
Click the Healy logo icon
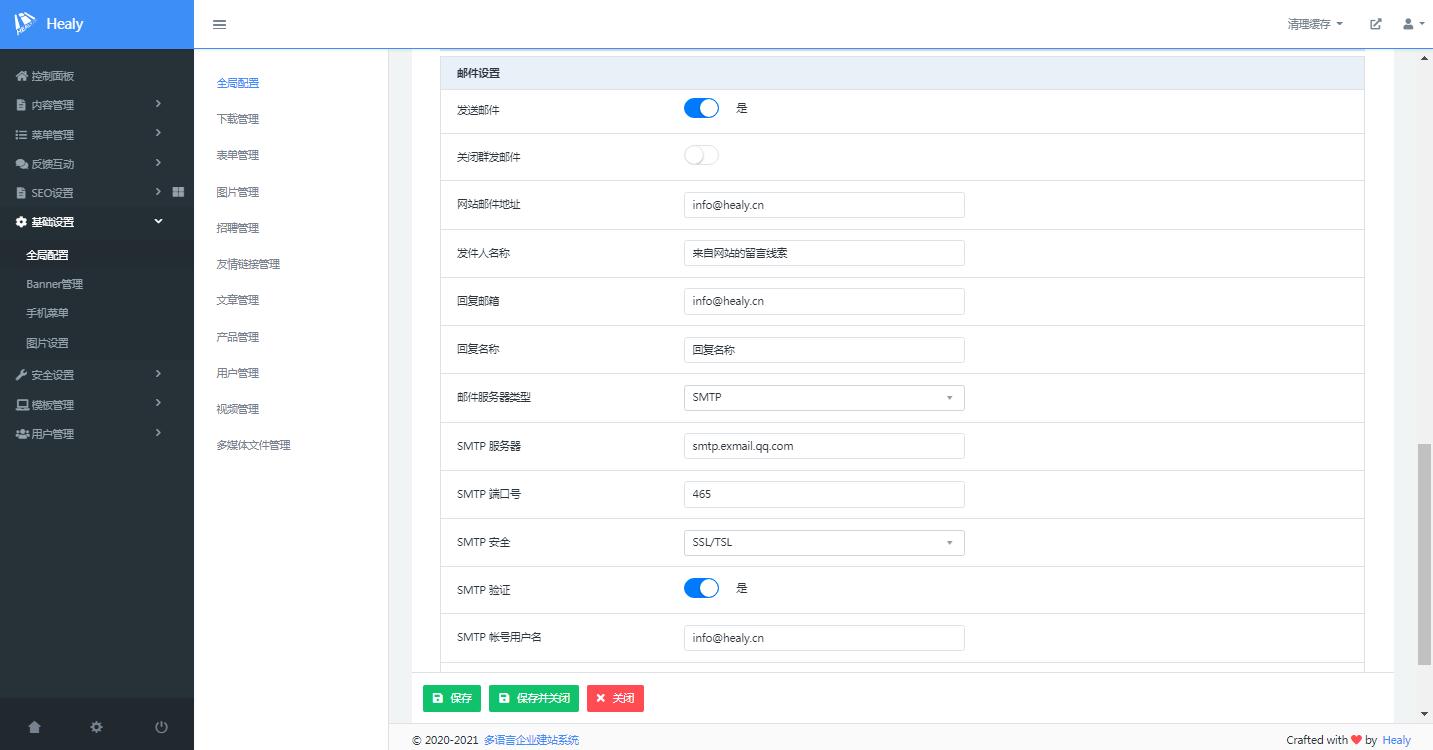click(x=25, y=24)
